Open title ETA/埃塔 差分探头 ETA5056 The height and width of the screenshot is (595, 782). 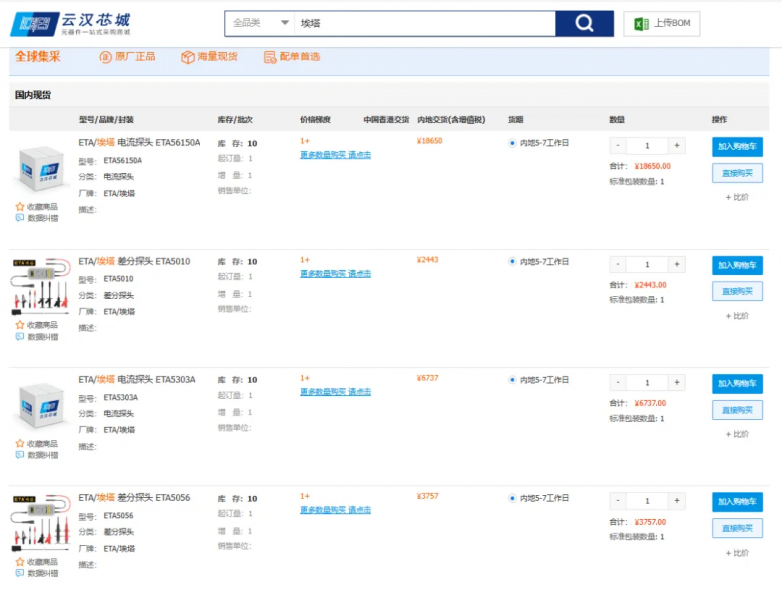134,498
